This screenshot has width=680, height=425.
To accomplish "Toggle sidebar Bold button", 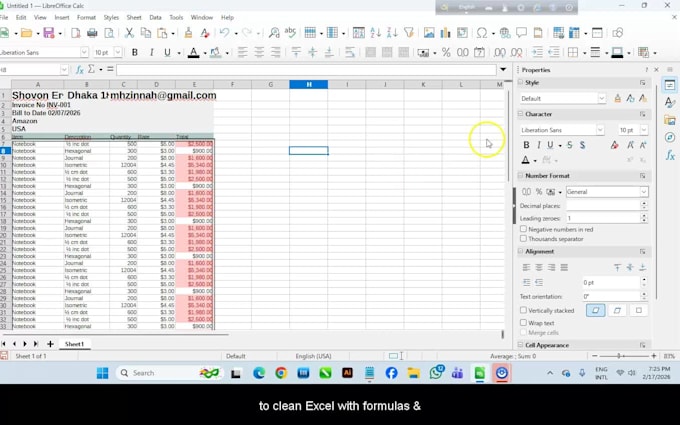I will [x=526, y=145].
